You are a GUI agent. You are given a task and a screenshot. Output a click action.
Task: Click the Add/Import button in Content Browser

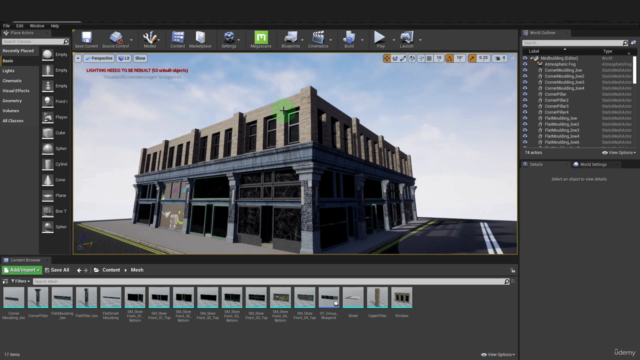point(22,270)
